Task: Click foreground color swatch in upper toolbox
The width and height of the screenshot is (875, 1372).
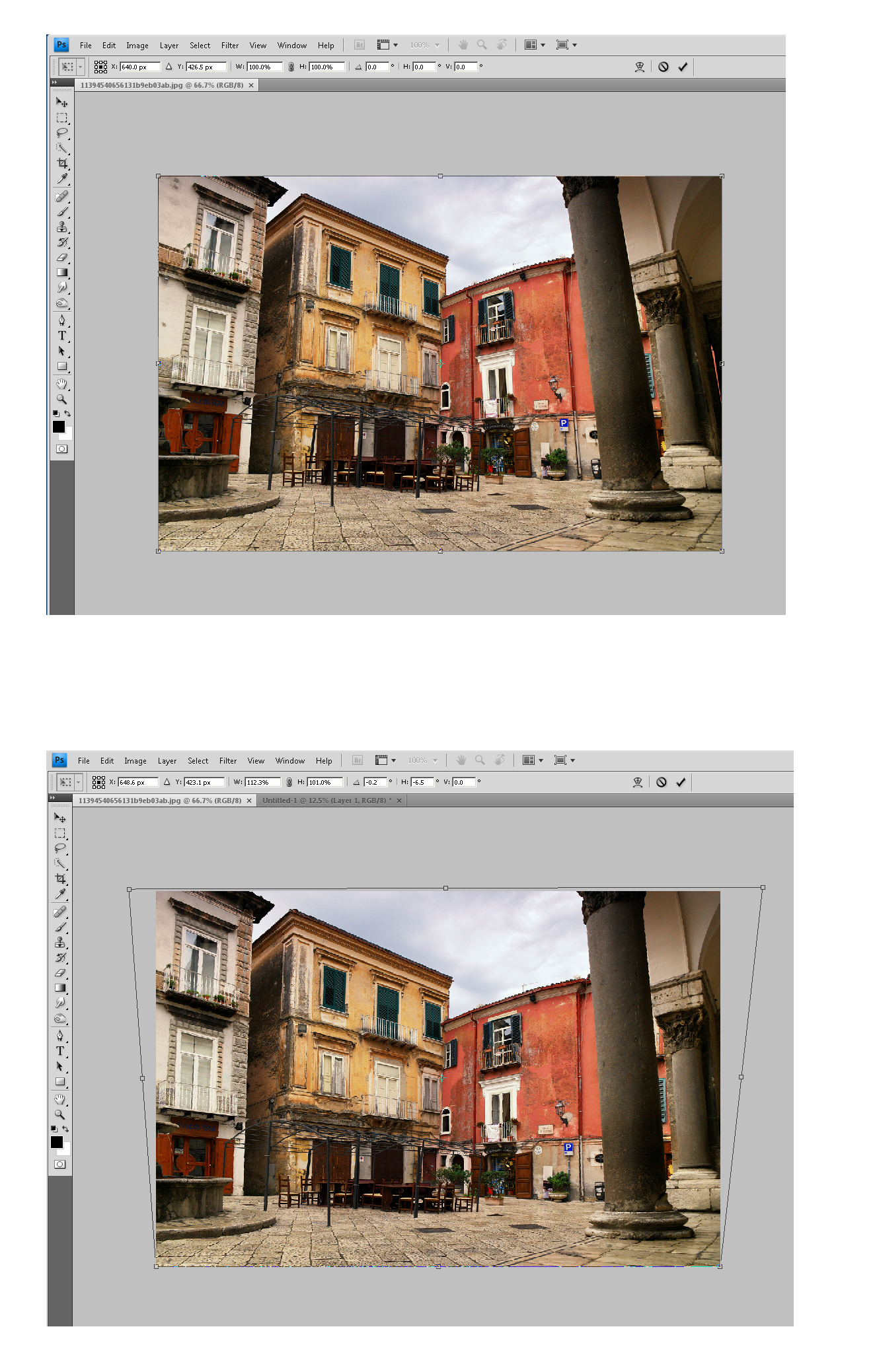Action: click(59, 427)
